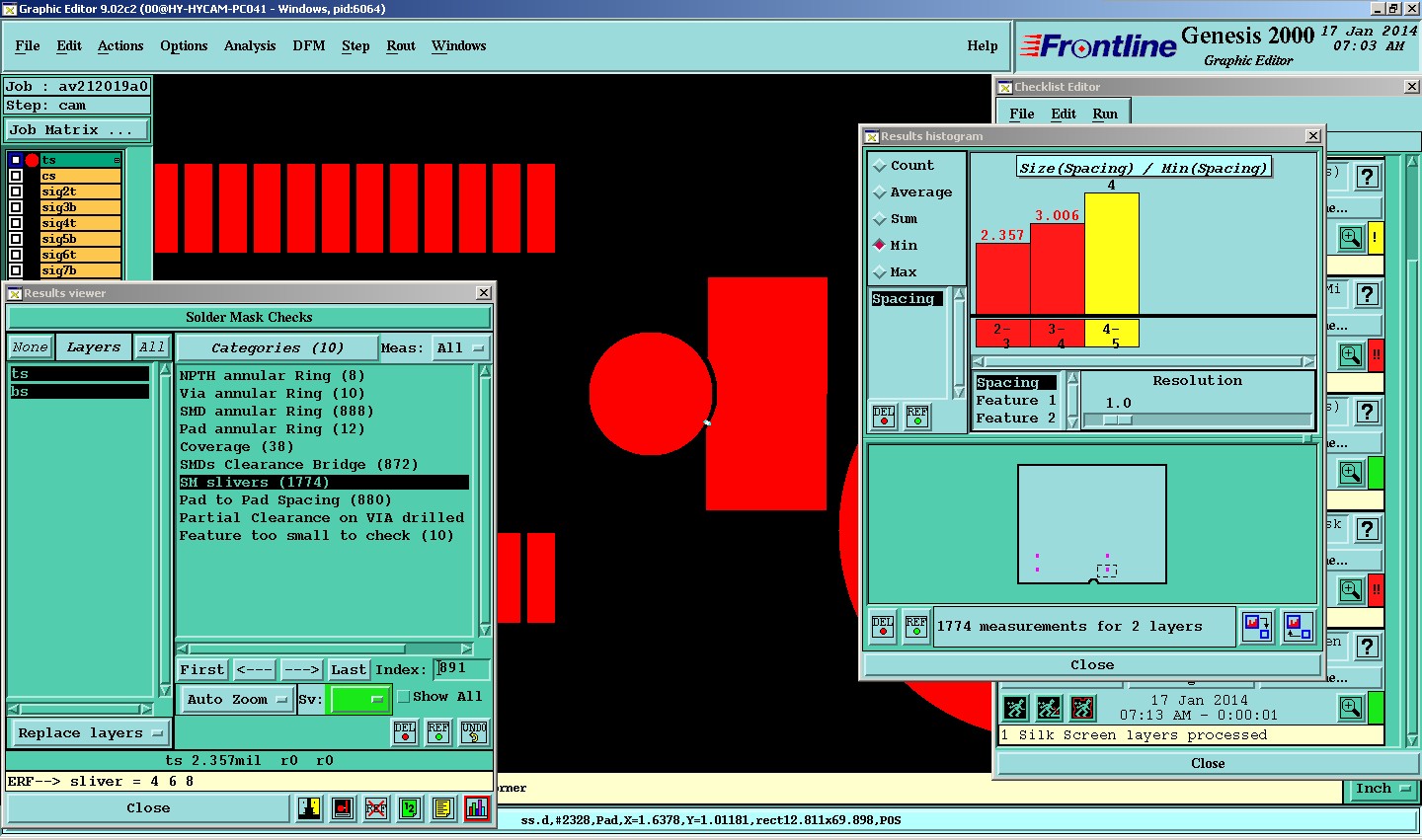Click the UNDO icon in Results viewer
The width and height of the screenshot is (1422, 840).
(x=474, y=731)
